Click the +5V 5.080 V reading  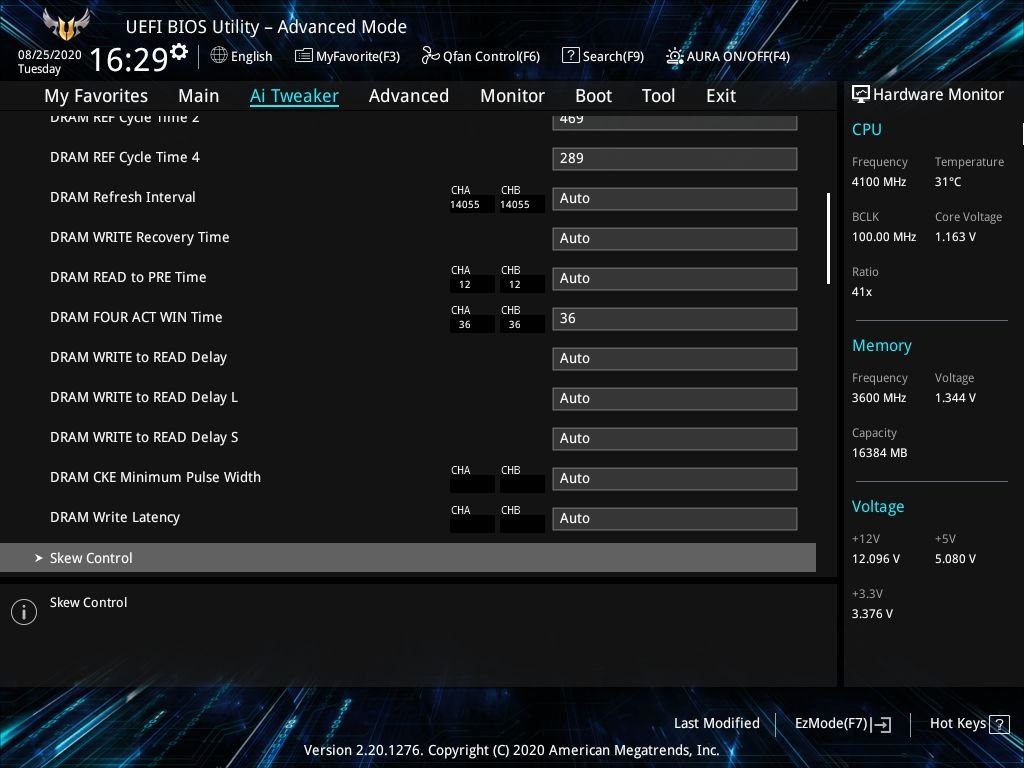pos(955,558)
